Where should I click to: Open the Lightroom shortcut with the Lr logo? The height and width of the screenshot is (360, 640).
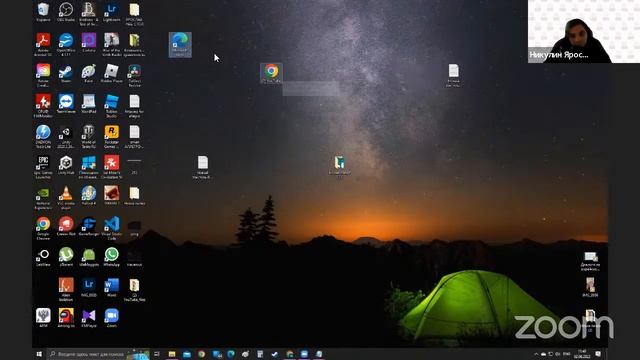[x=111, y=11]
